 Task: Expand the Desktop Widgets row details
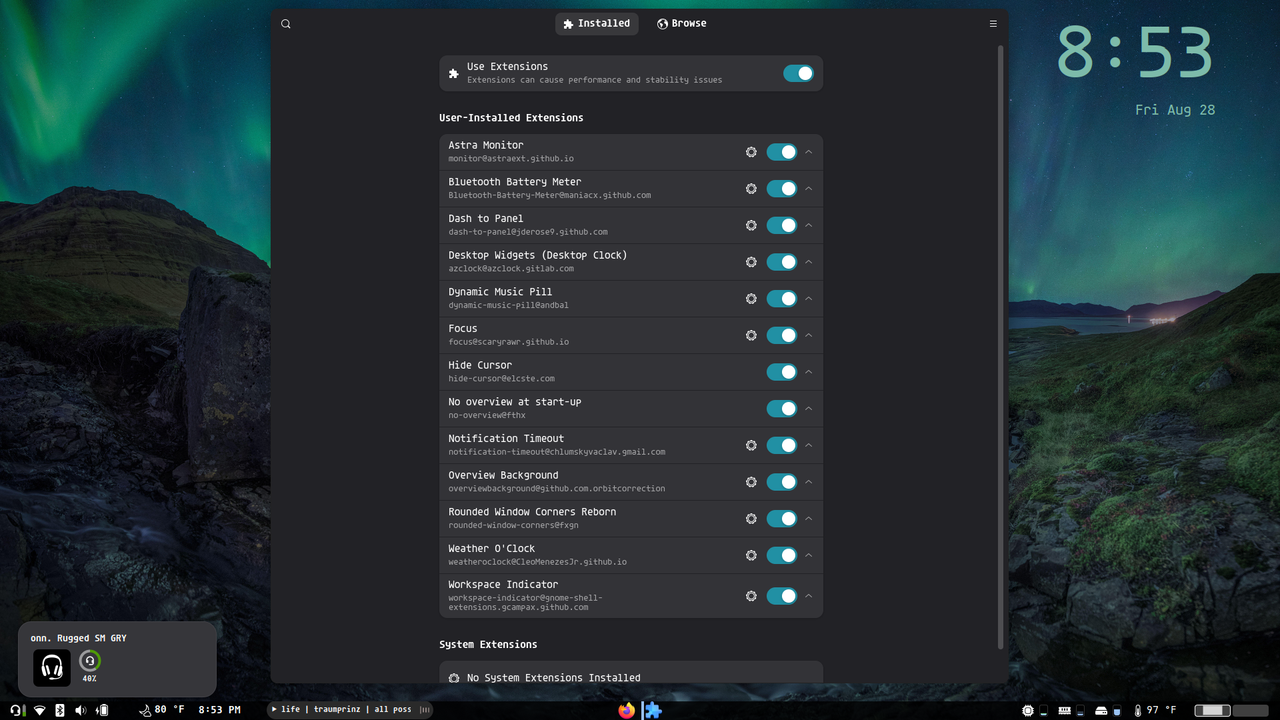click(809, 262)
